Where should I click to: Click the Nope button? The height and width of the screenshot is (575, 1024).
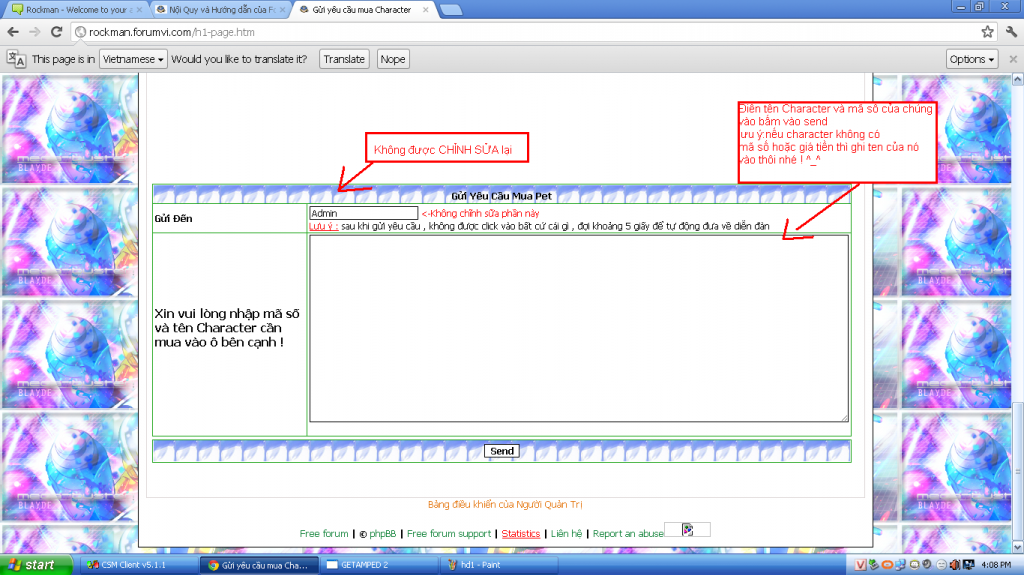tap(393, 59)
